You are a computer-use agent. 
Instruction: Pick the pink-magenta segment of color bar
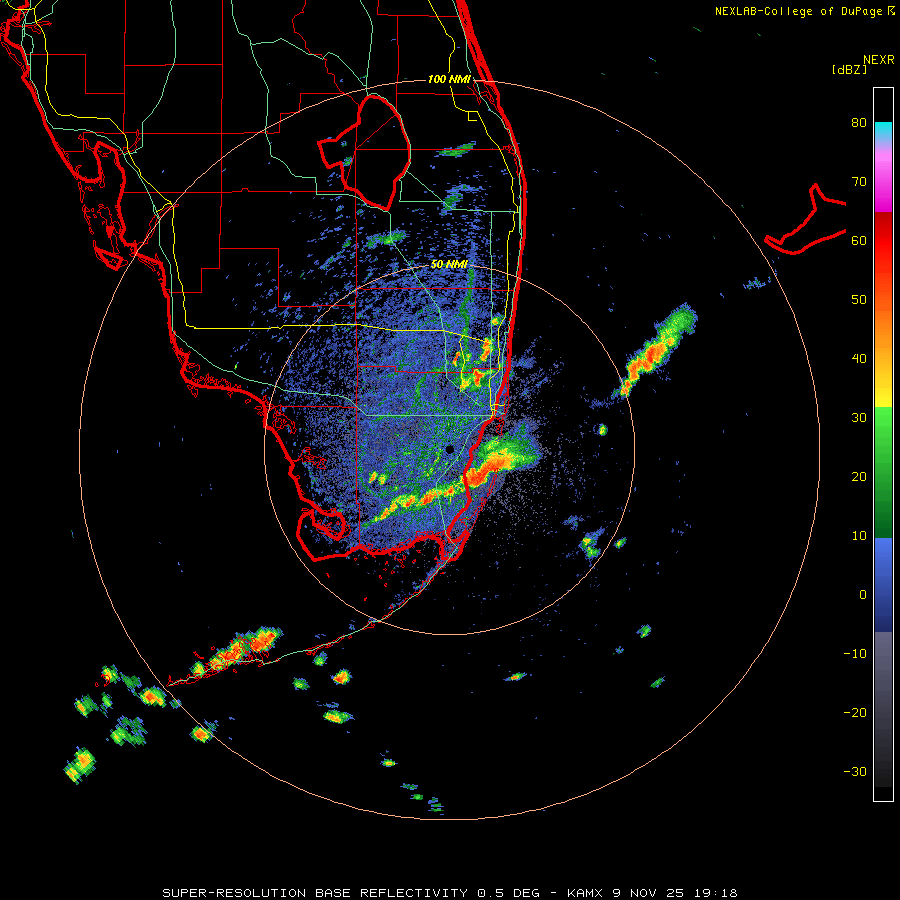coord(883,178)
